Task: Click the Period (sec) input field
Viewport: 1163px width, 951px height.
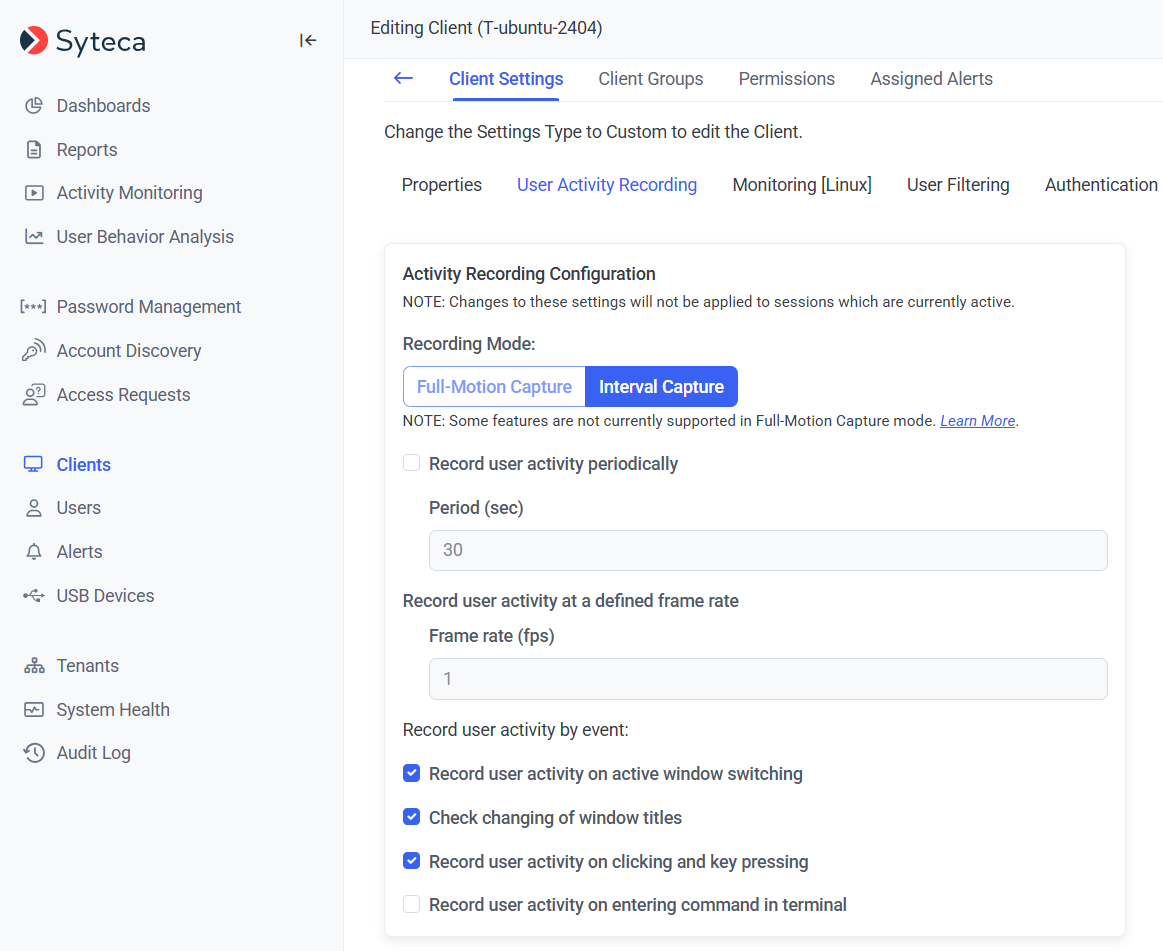Action: [767, 550]
